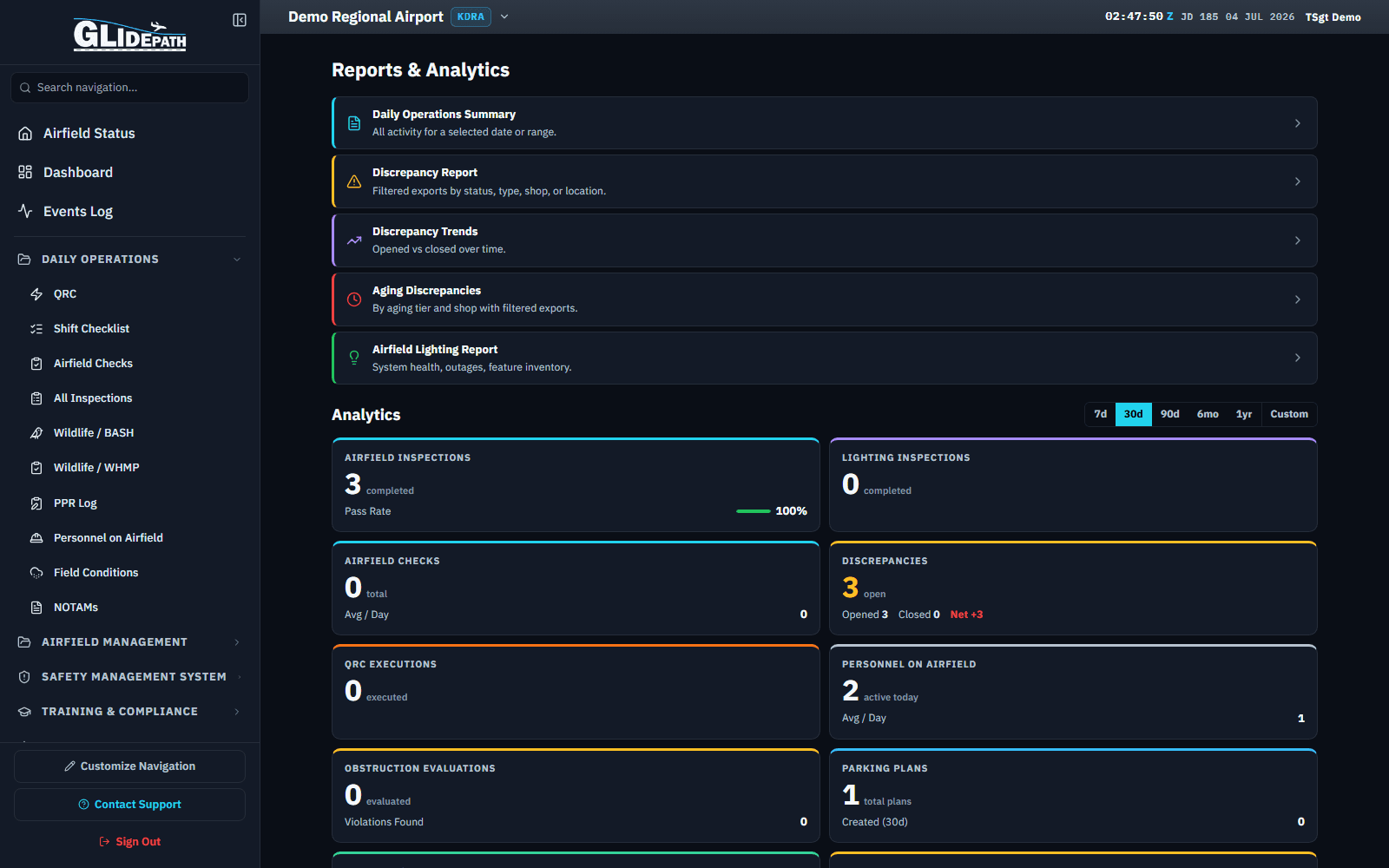Click the Field Conditions weather icon

point(36,573)
